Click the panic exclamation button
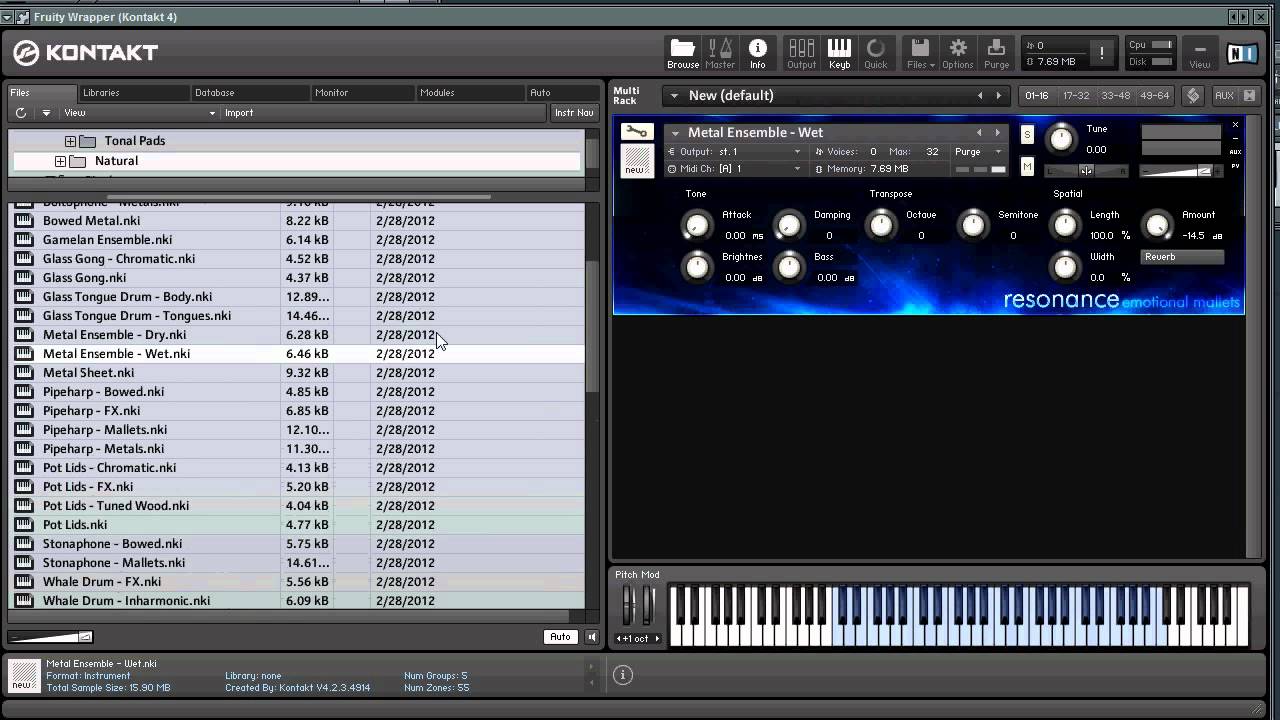Viewport: 1280px width, 720px height. coord(1102,54)
